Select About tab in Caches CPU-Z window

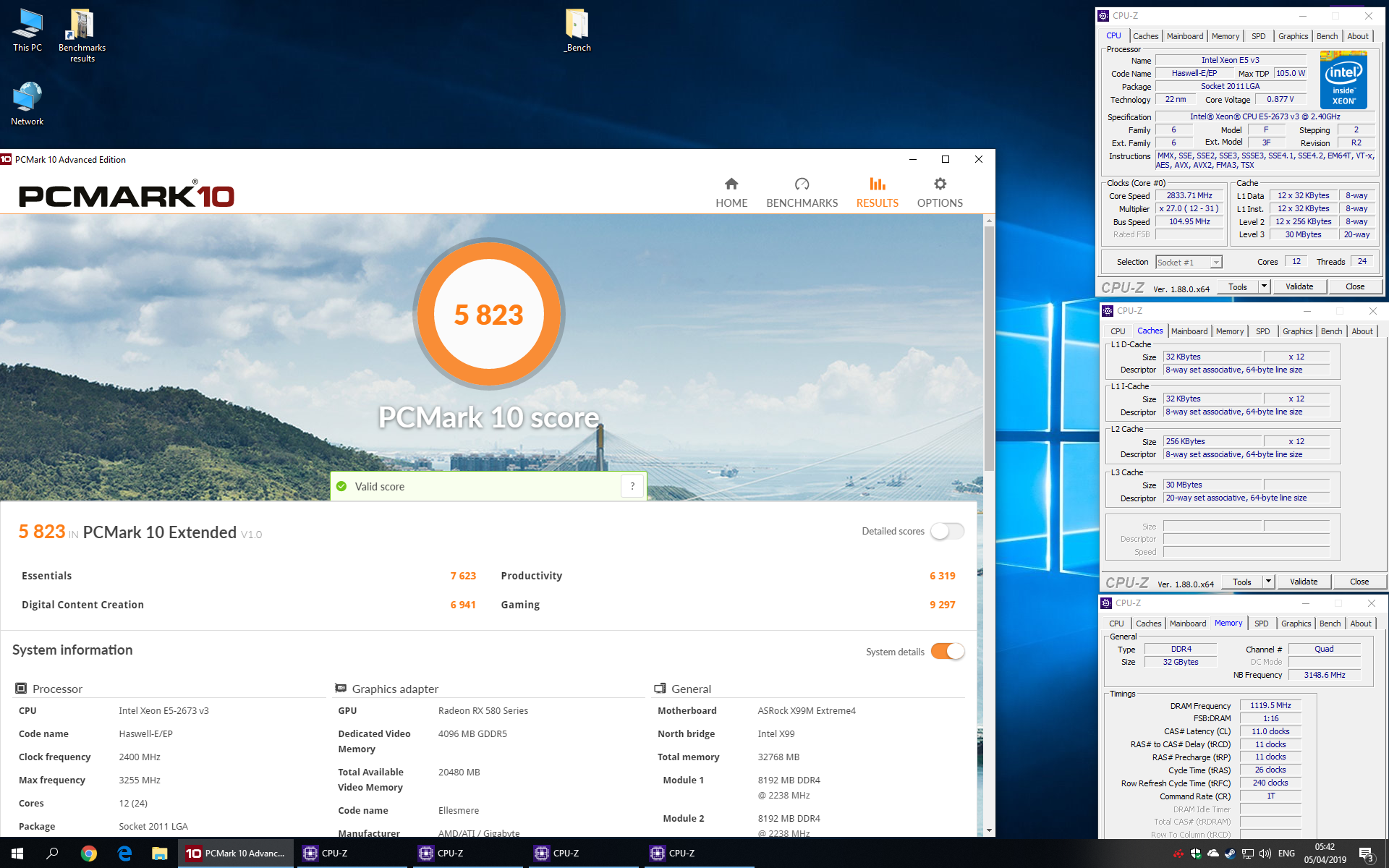point(1362,331)
